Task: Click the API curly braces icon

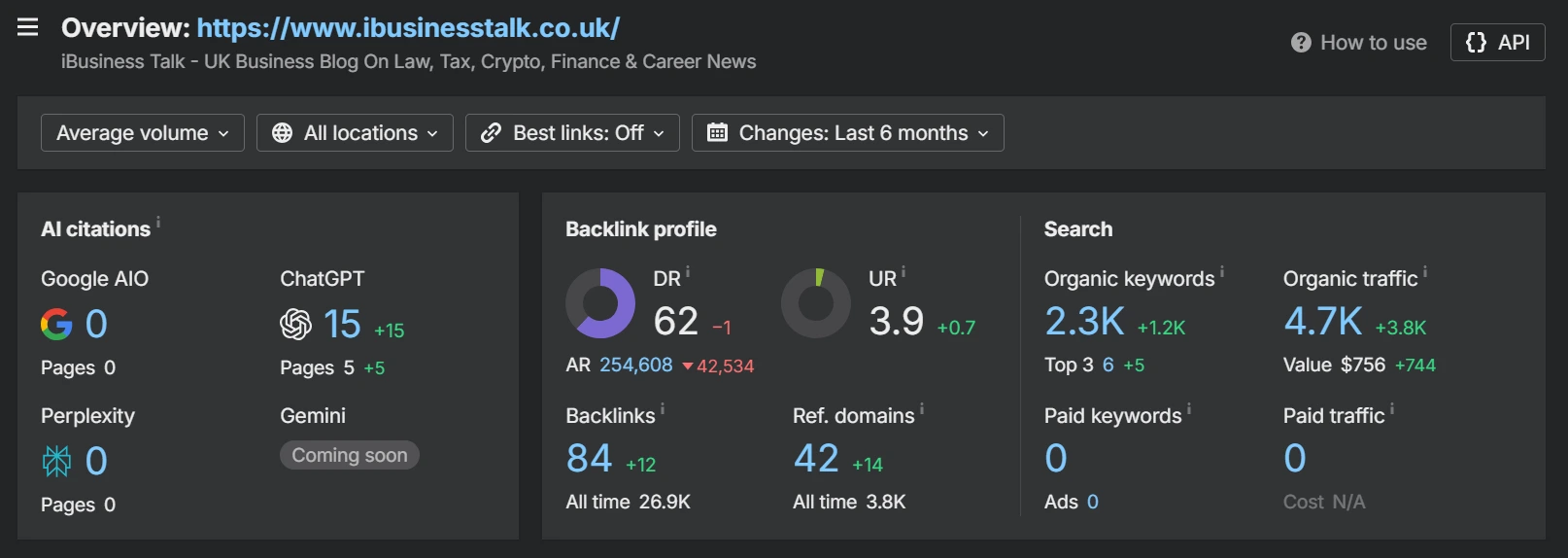Action: pos(1476,43)
